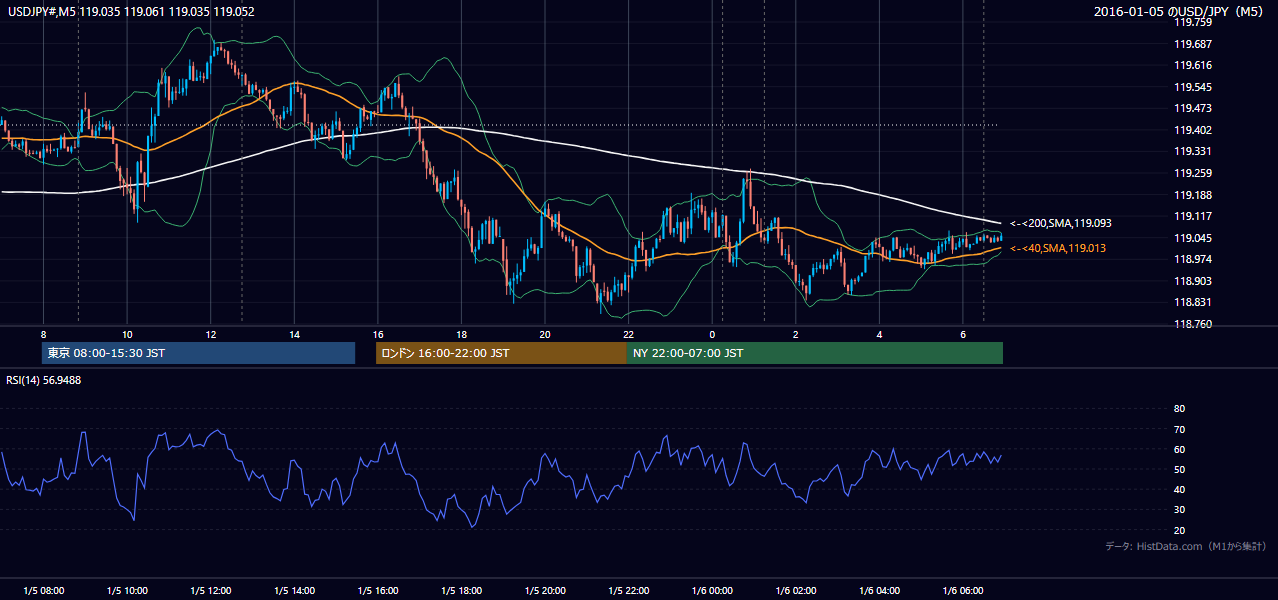Click the 1/5 22:00 time axis label

[628, 591]
